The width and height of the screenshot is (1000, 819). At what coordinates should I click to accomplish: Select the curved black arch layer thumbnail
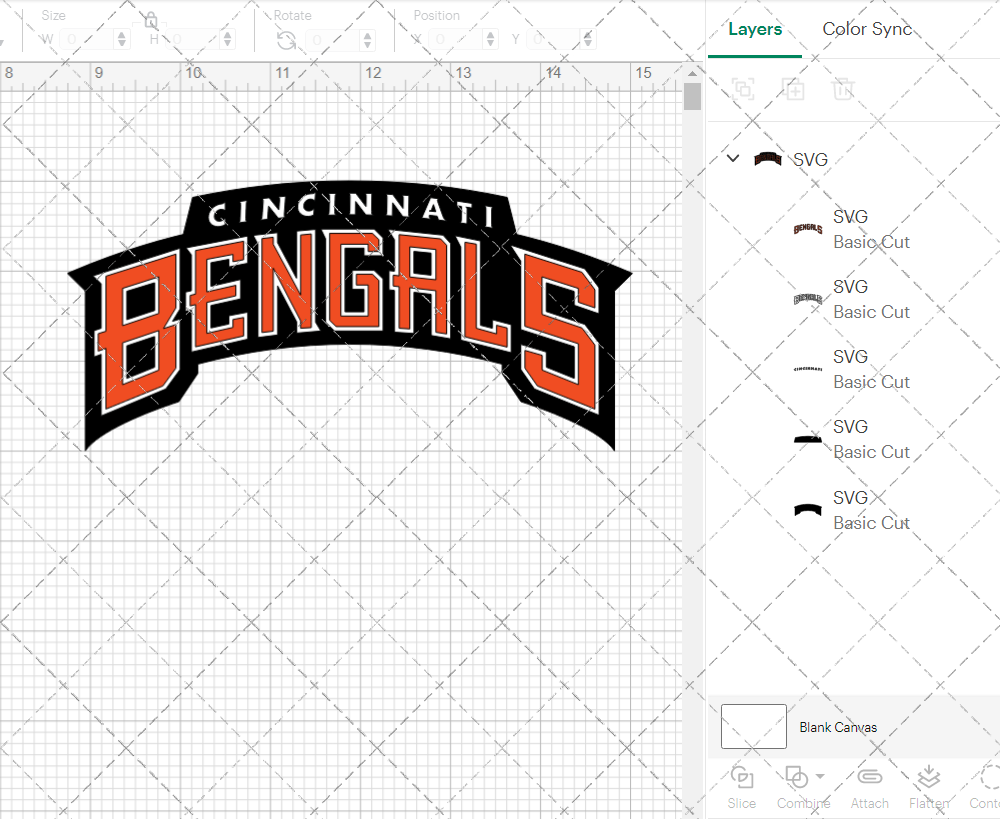pos(808,510)
